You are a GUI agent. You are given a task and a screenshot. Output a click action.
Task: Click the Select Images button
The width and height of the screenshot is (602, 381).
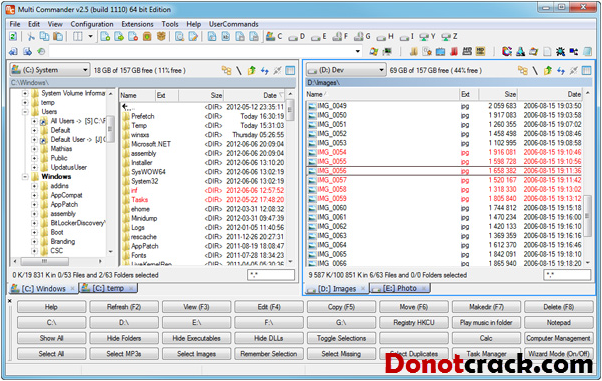click(196, 354)
